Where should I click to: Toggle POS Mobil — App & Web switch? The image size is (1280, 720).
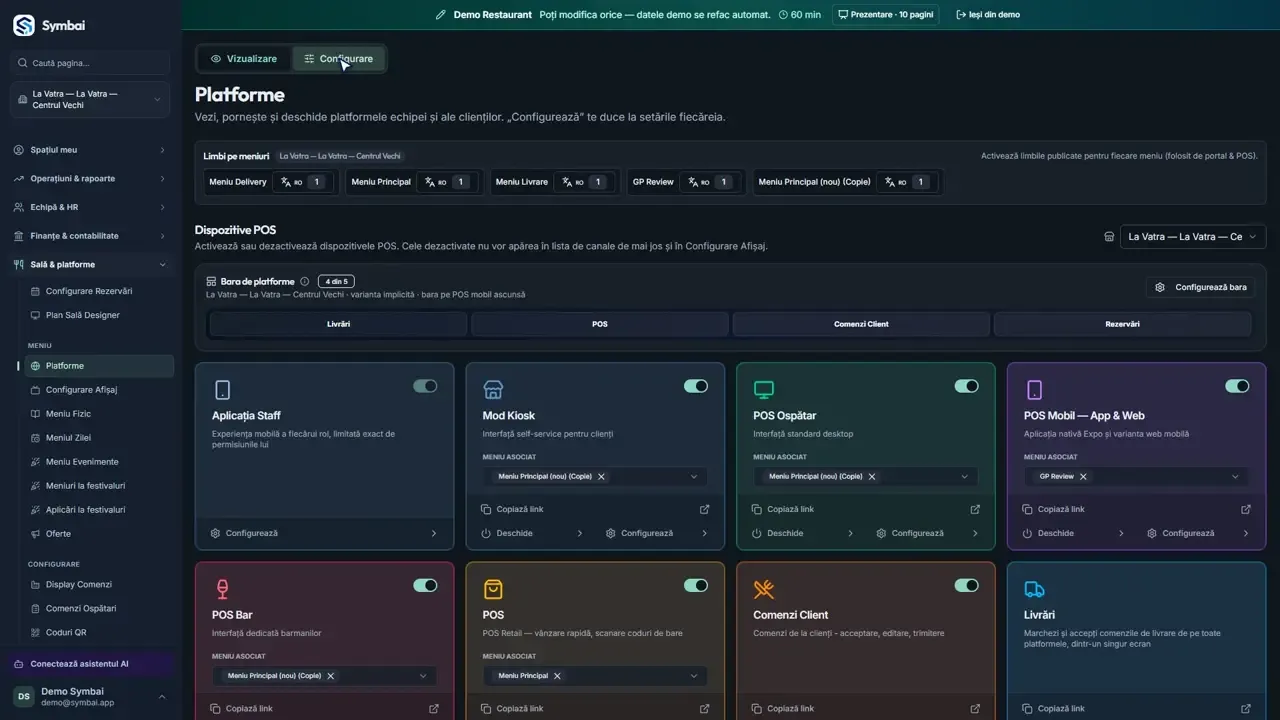(x=1237, y=386)
